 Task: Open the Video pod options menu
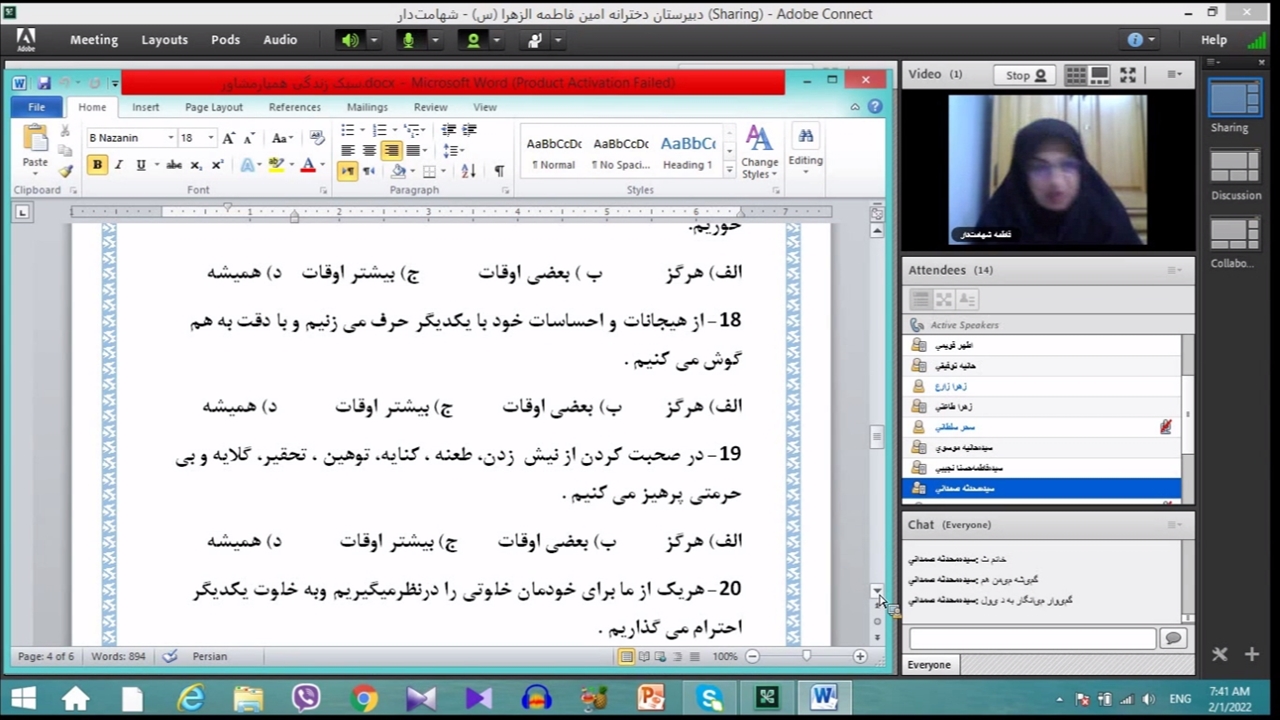[x=1174, y=75]
